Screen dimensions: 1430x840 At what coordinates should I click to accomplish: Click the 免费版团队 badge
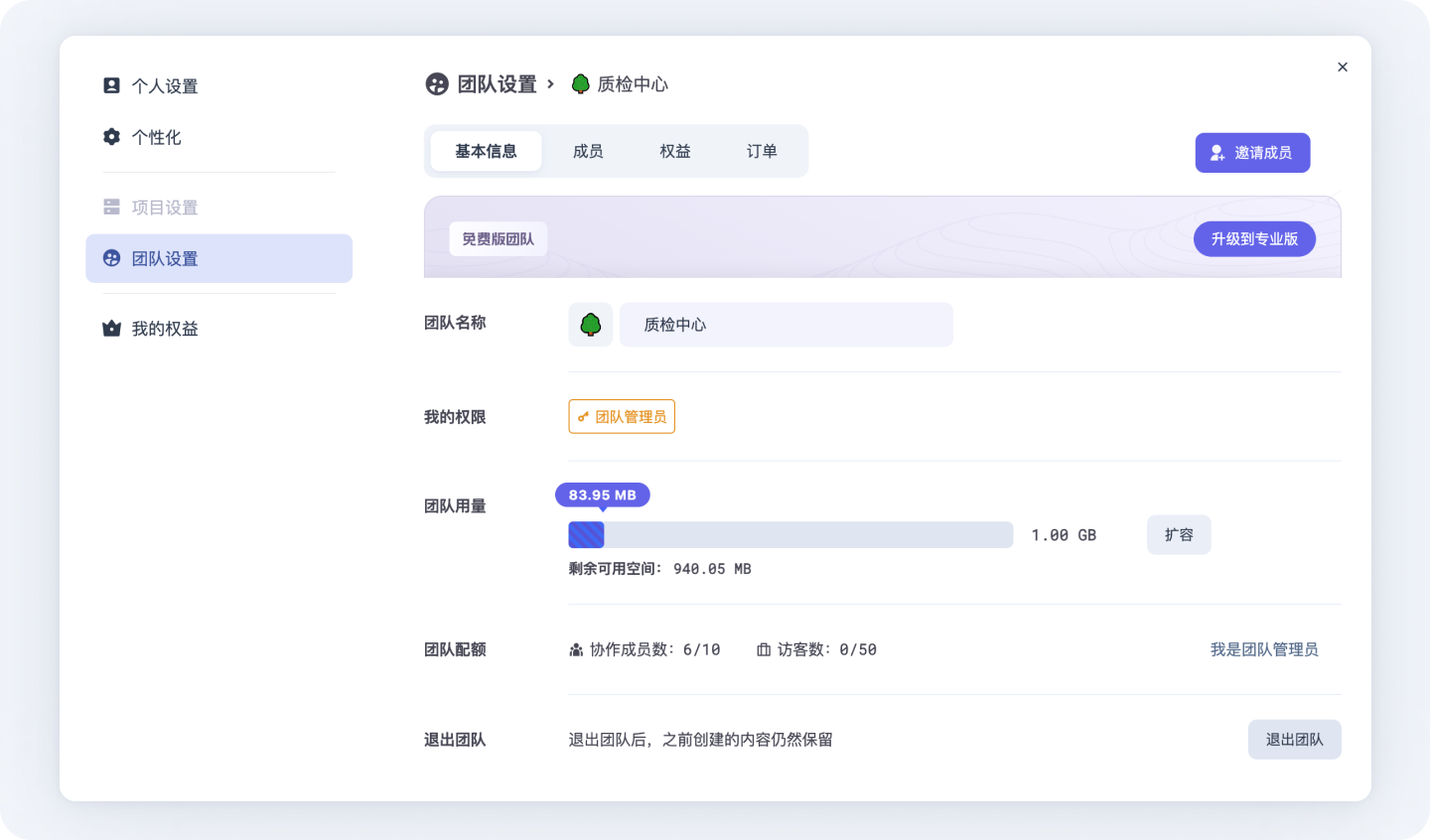499,239
